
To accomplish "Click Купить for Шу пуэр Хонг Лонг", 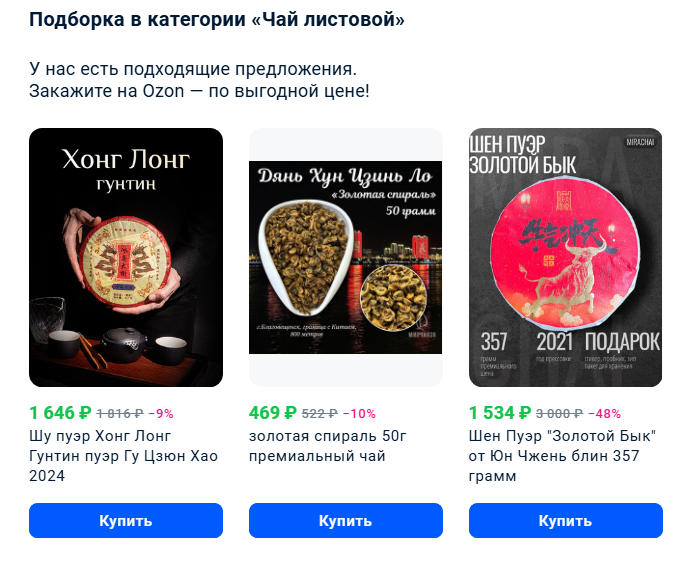I will pos(126,520).
